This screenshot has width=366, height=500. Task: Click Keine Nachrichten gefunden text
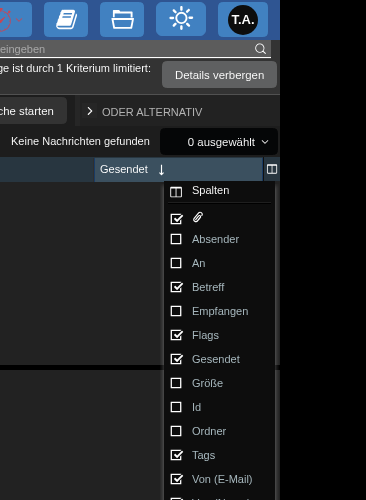click(x=80, y=141)
